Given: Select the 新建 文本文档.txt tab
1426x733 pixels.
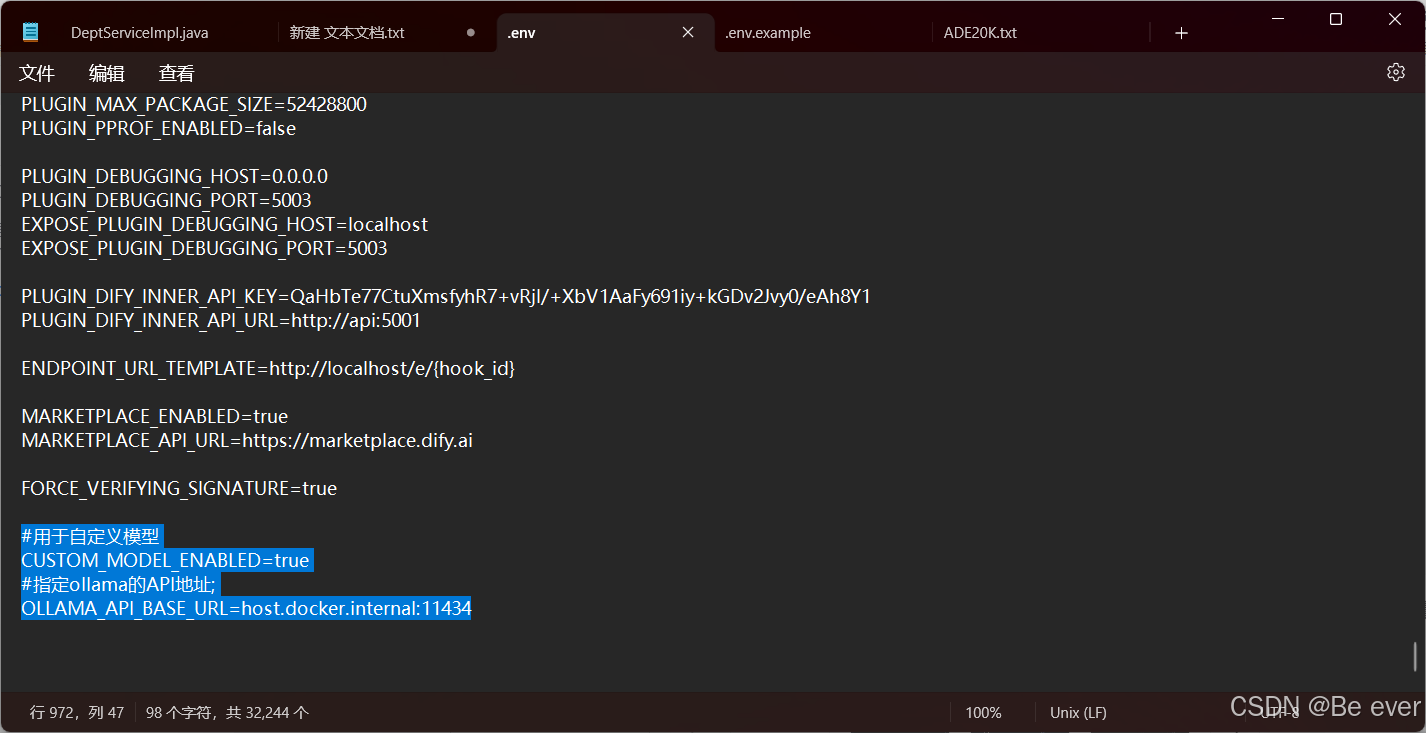Looking at the screenshot, I should click(x=345, y=32).
